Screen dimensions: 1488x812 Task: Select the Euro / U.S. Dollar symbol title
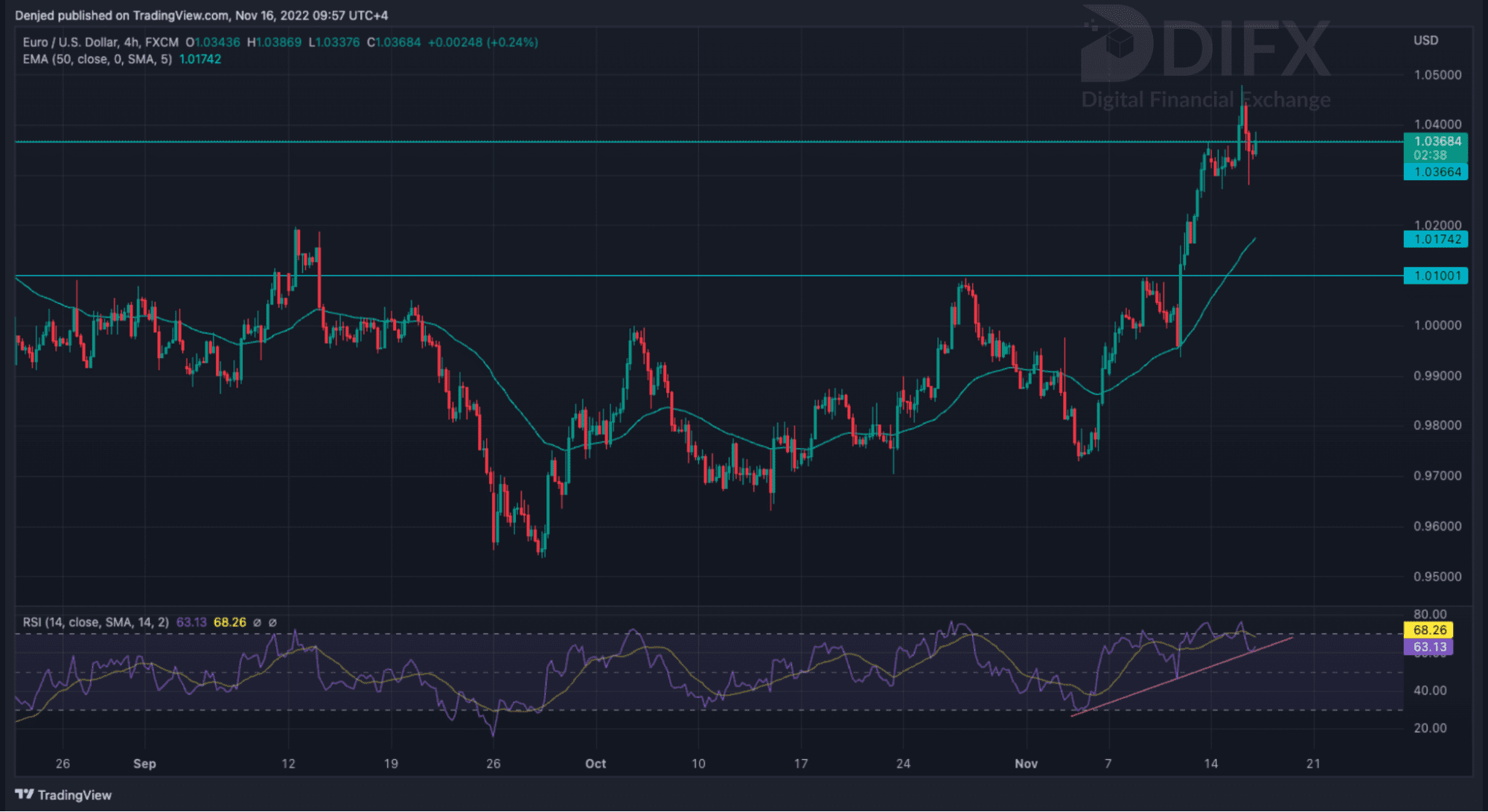click(68, 42)
